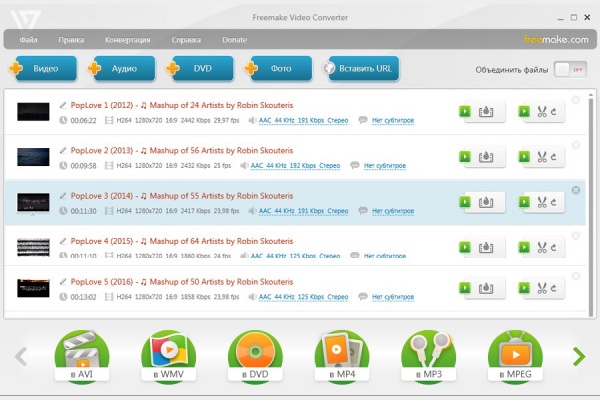Viewport: 600px width, 400px height.
Task: Visit the freemake.com link
Action: (x=556, y=39)
